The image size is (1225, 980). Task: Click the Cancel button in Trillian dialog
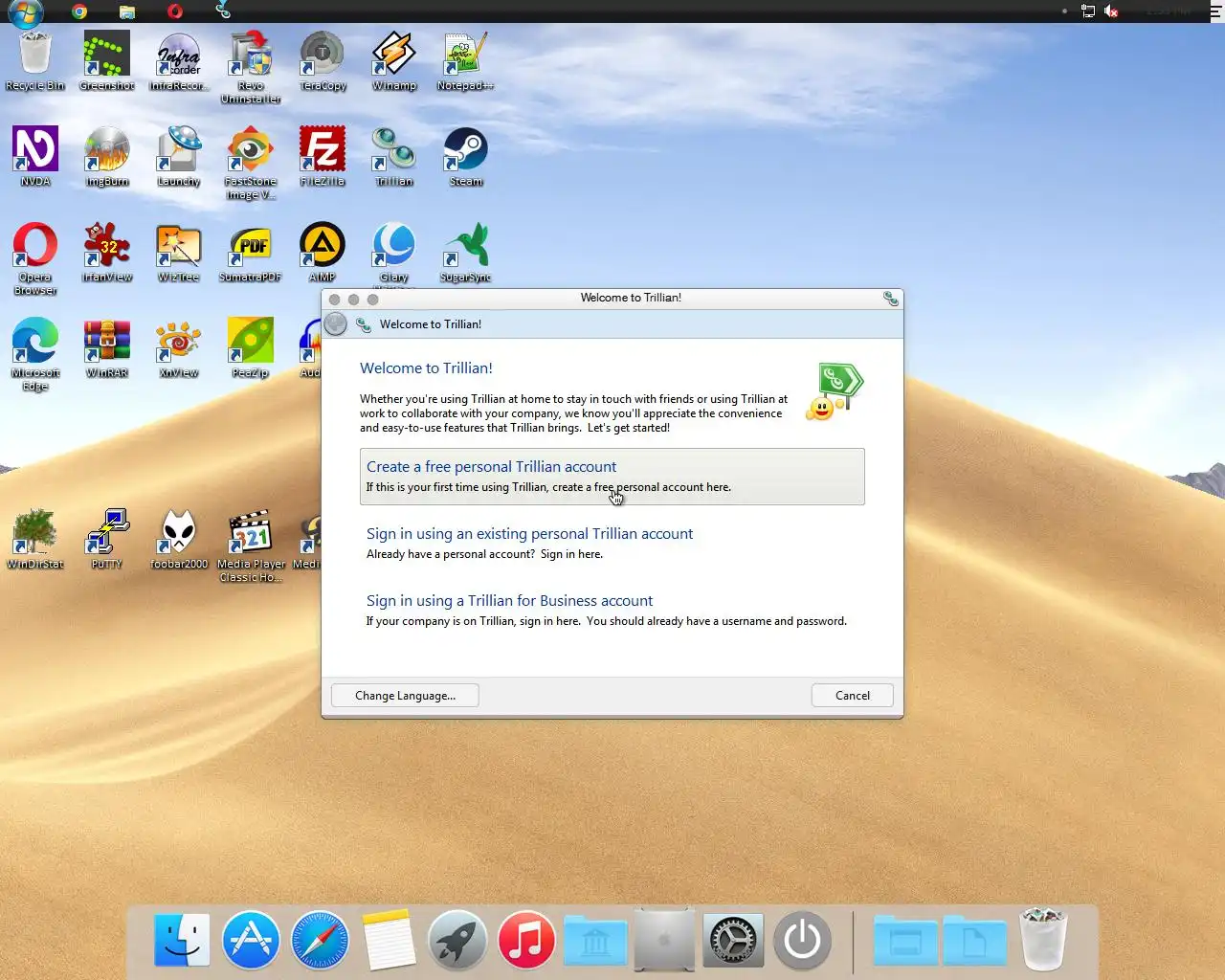pyautogui.click(x=852, y=696)
